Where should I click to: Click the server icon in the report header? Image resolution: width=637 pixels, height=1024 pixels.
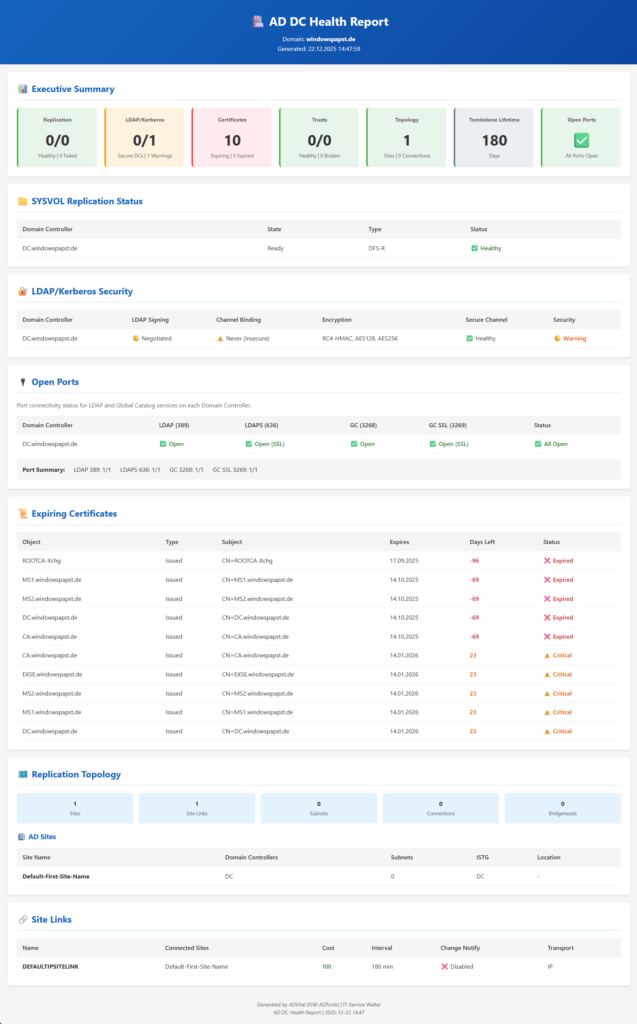coord(257,21)
